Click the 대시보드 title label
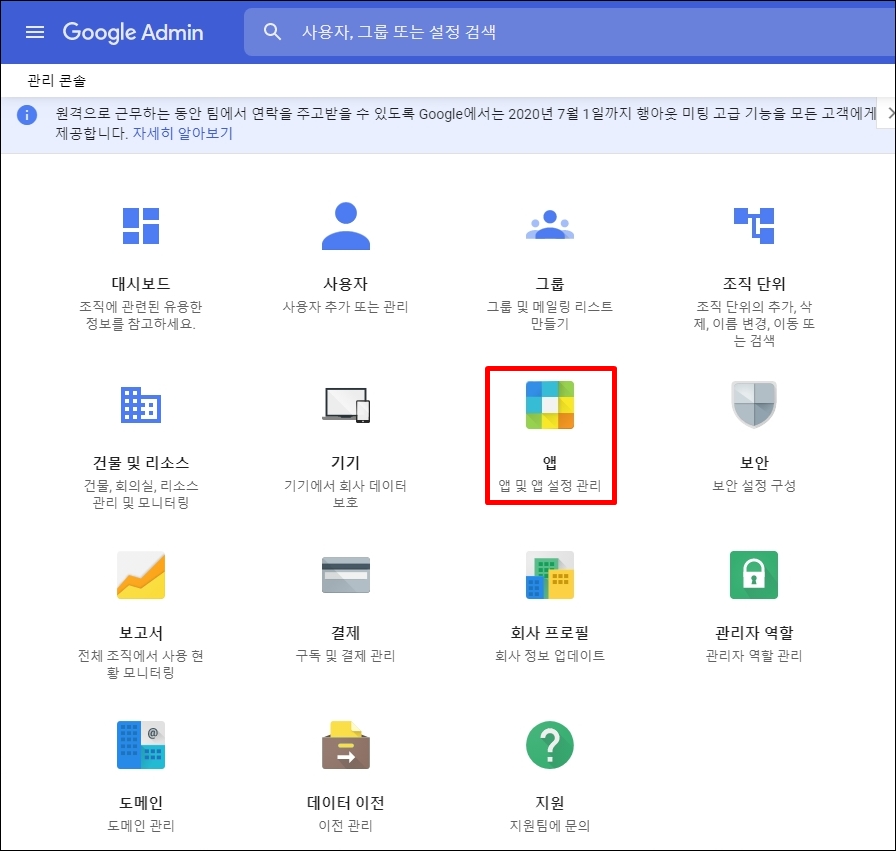The width and height of the screenshot is (896, 851). coord(141,283)
